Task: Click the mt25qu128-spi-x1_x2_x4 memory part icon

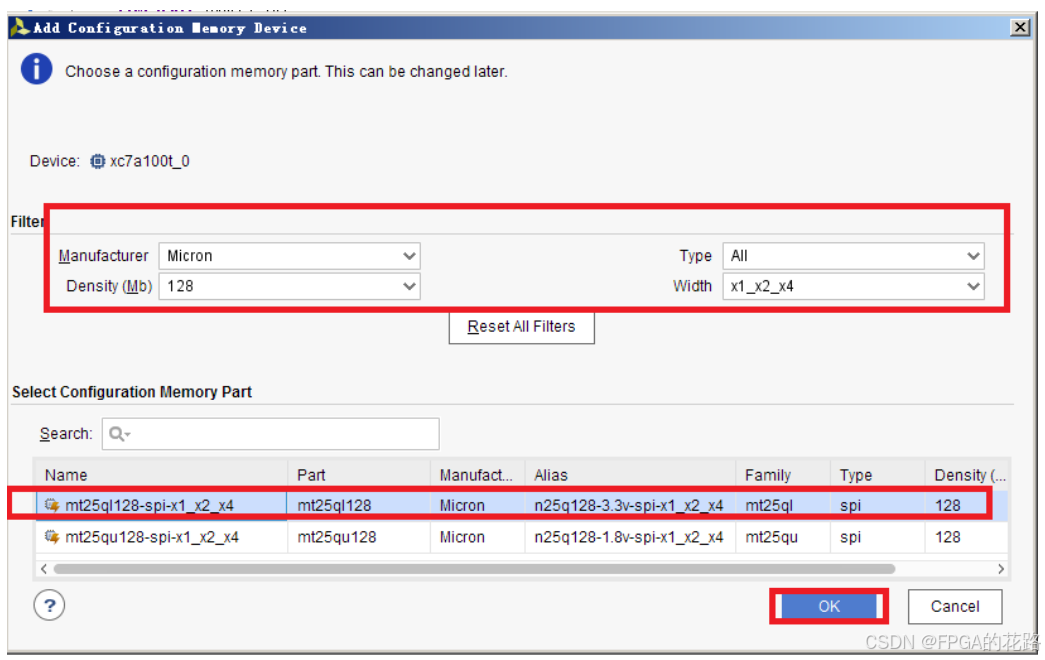Action: coord(51,537)
